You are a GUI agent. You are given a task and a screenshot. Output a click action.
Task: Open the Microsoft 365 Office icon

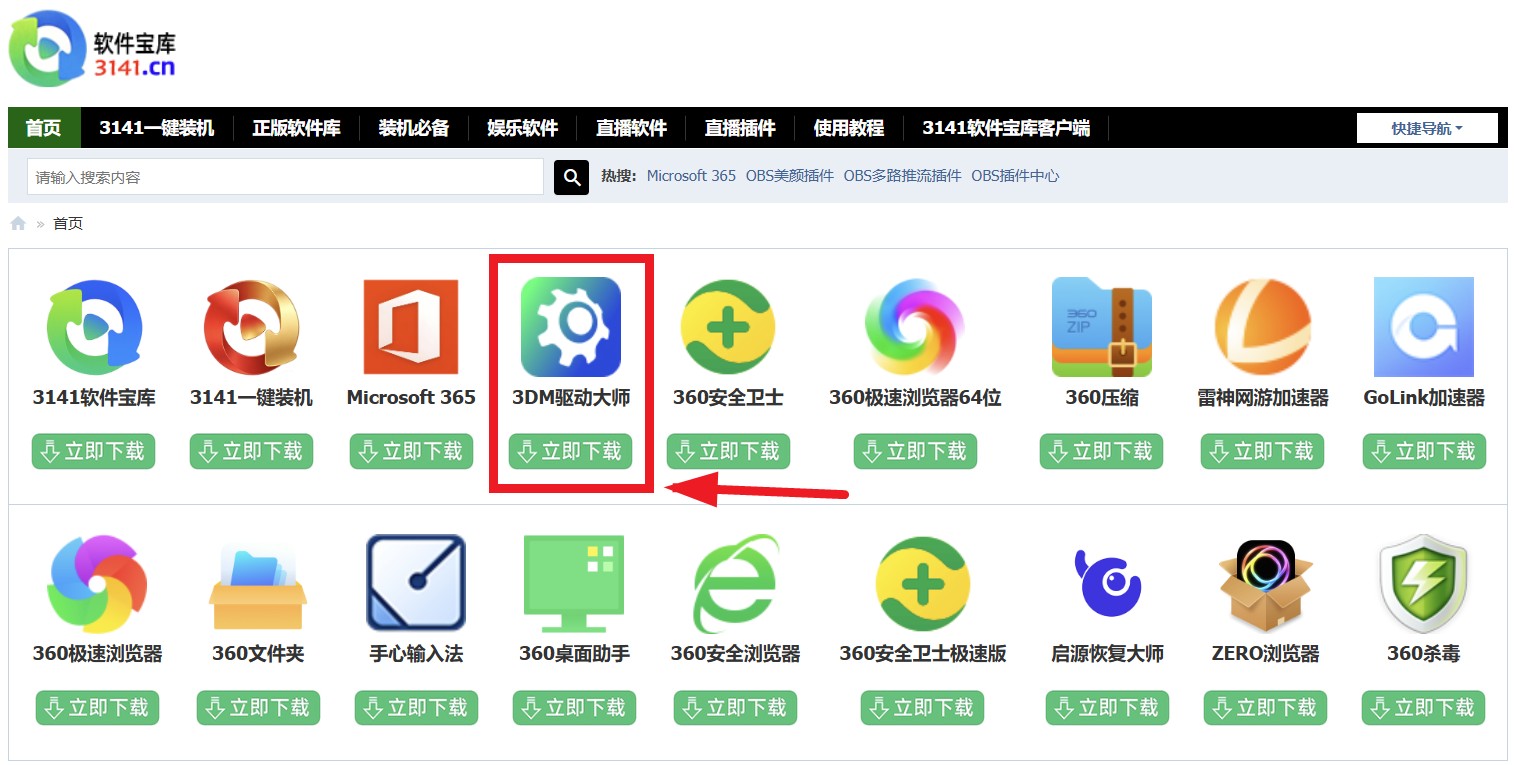[x=411, y=327]
